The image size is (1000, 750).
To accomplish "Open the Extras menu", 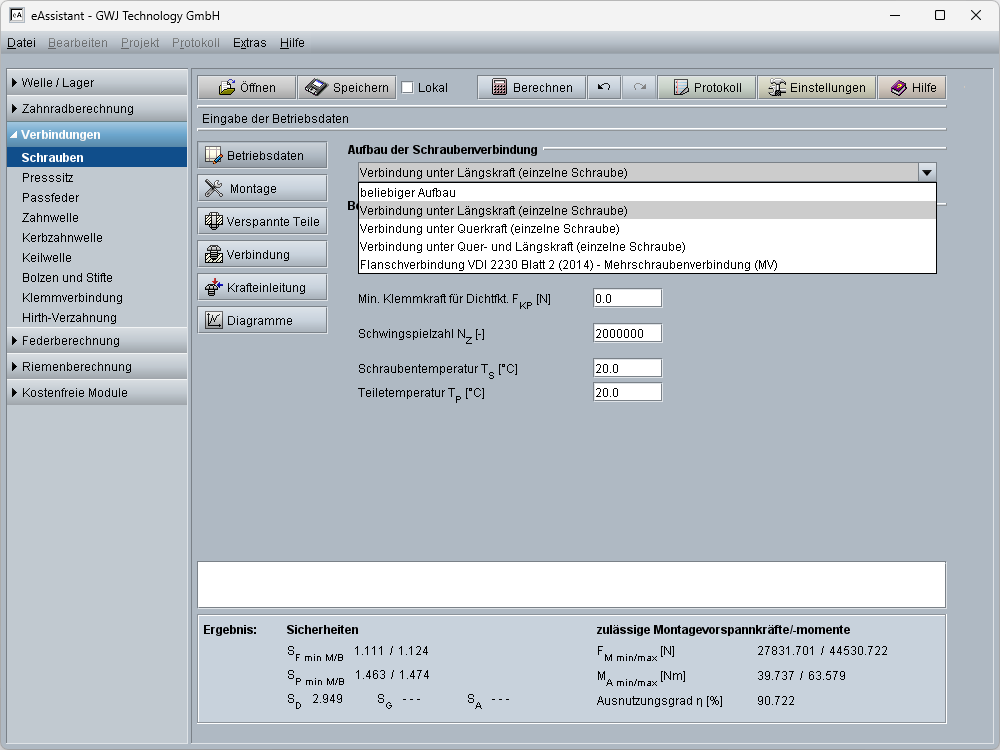I will (x=249, y=43).
